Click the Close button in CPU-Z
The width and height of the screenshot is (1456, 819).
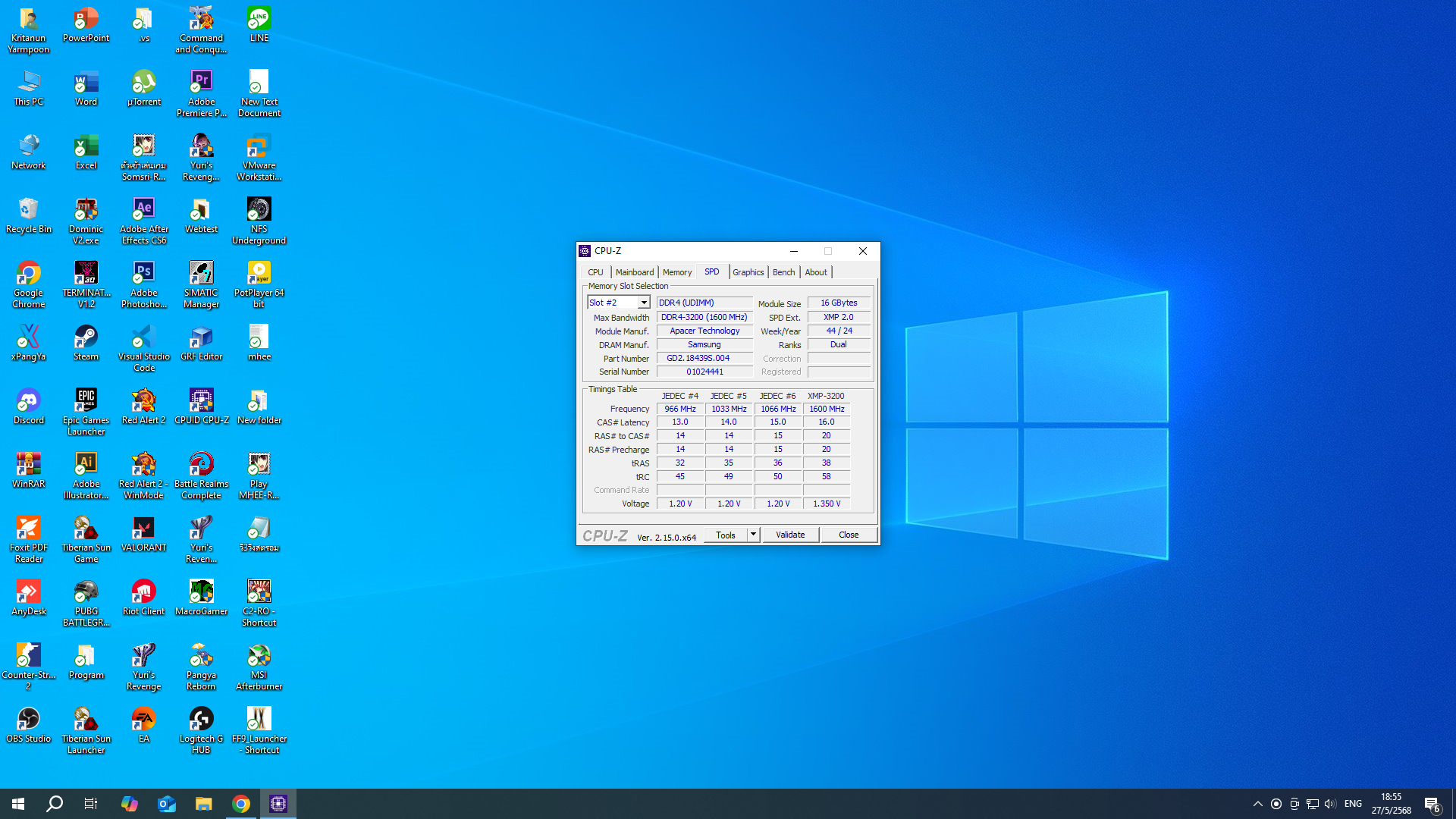(848, 535)
